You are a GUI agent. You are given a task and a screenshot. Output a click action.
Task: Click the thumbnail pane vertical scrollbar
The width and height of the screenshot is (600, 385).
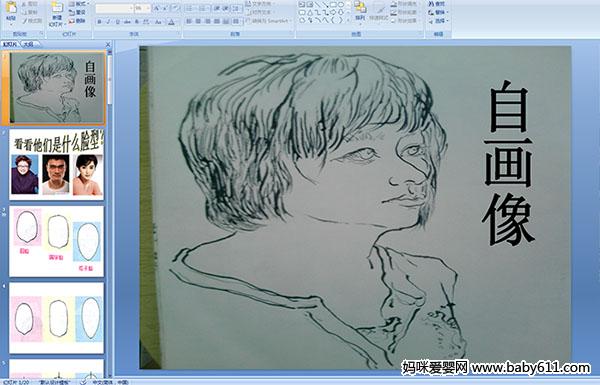(x=110, y=212)
